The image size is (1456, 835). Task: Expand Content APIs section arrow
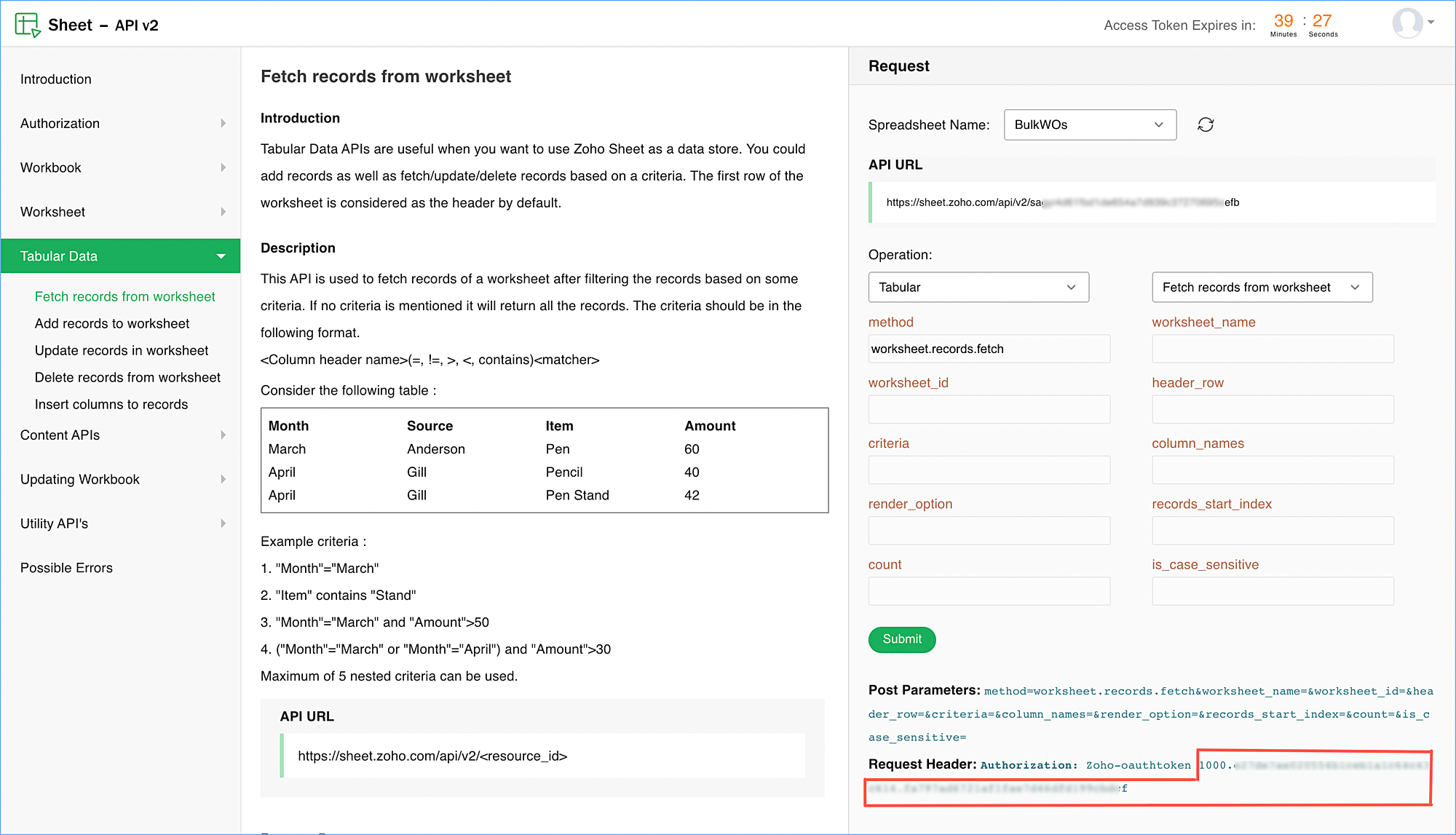point(223,435)
